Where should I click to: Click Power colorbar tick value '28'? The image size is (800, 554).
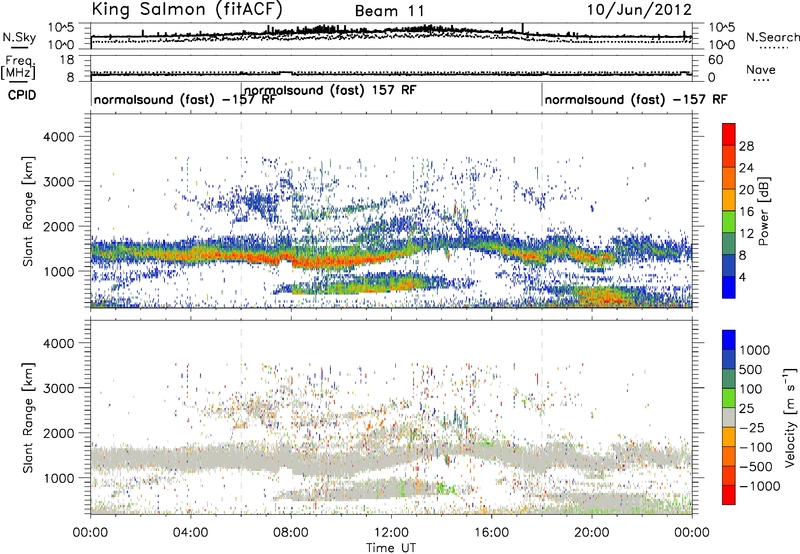pos(746,146)
